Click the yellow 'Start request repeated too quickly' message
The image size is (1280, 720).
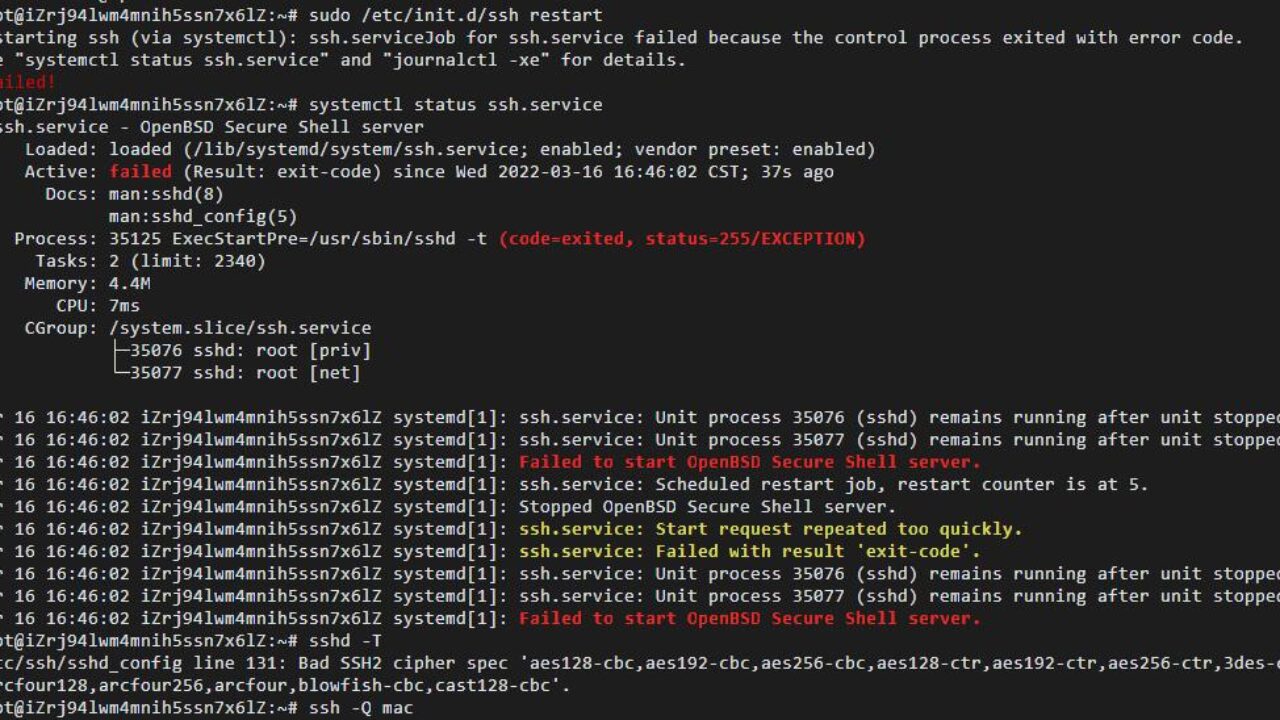771,528
